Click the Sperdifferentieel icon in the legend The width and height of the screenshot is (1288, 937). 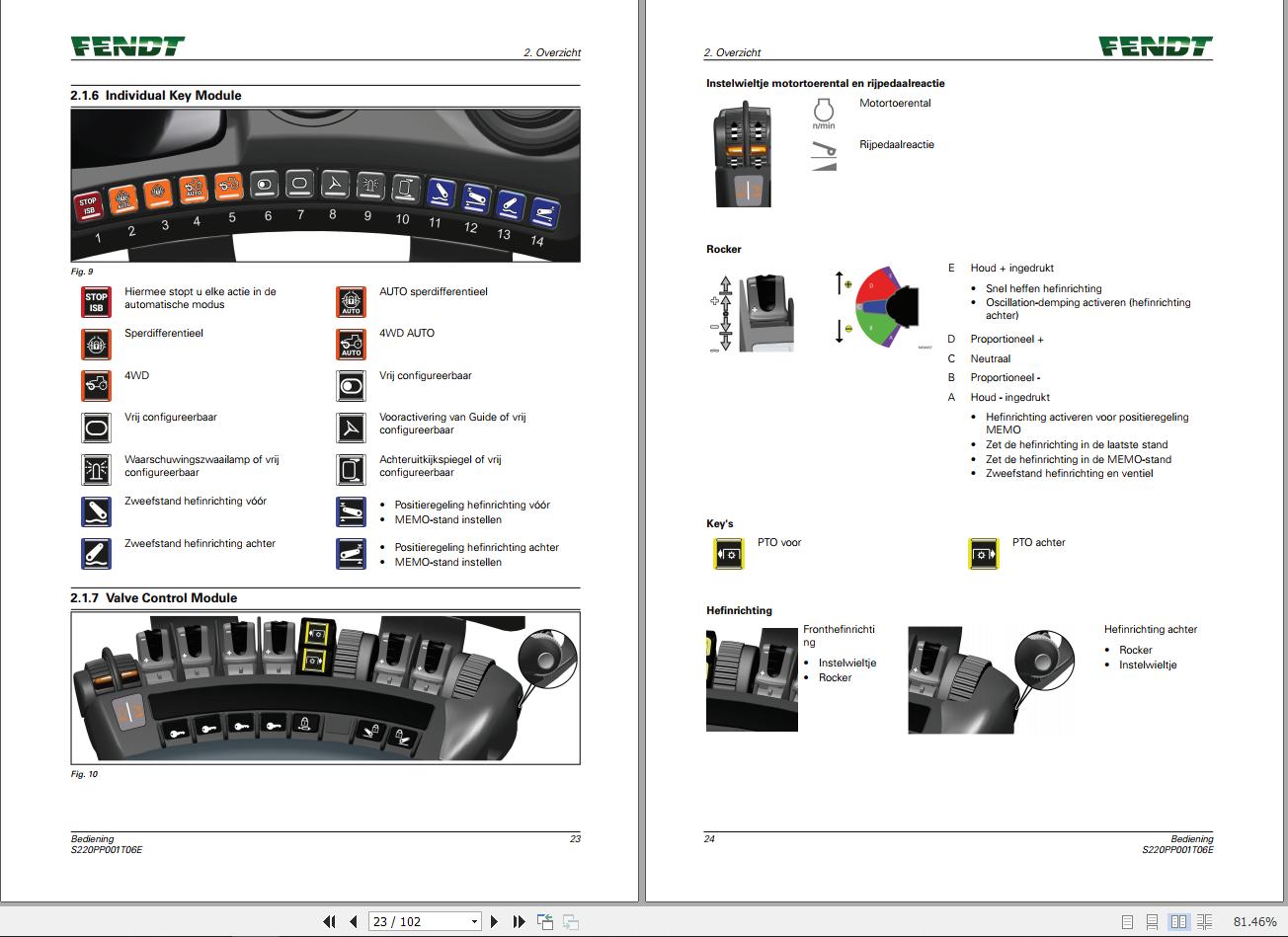[x=96, y=344]
